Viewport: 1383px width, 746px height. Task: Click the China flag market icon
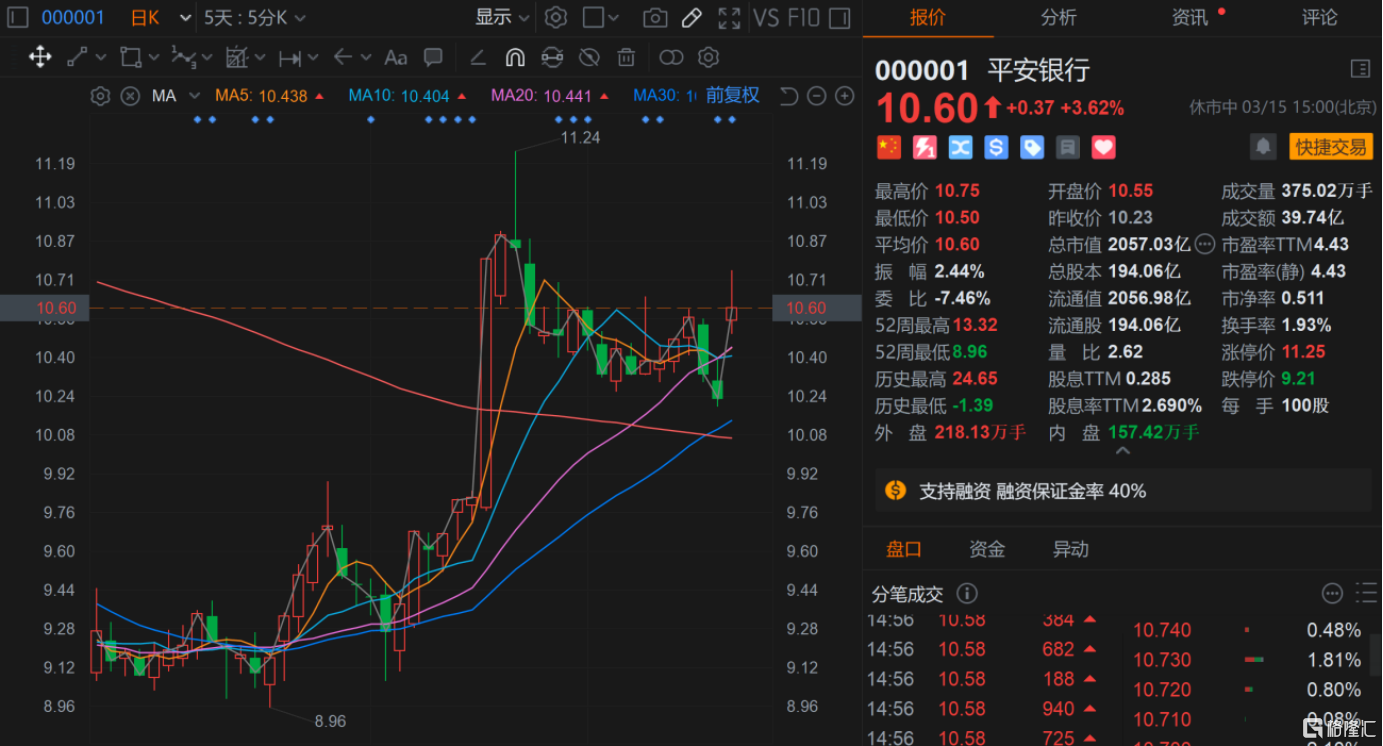coord(888,148)
